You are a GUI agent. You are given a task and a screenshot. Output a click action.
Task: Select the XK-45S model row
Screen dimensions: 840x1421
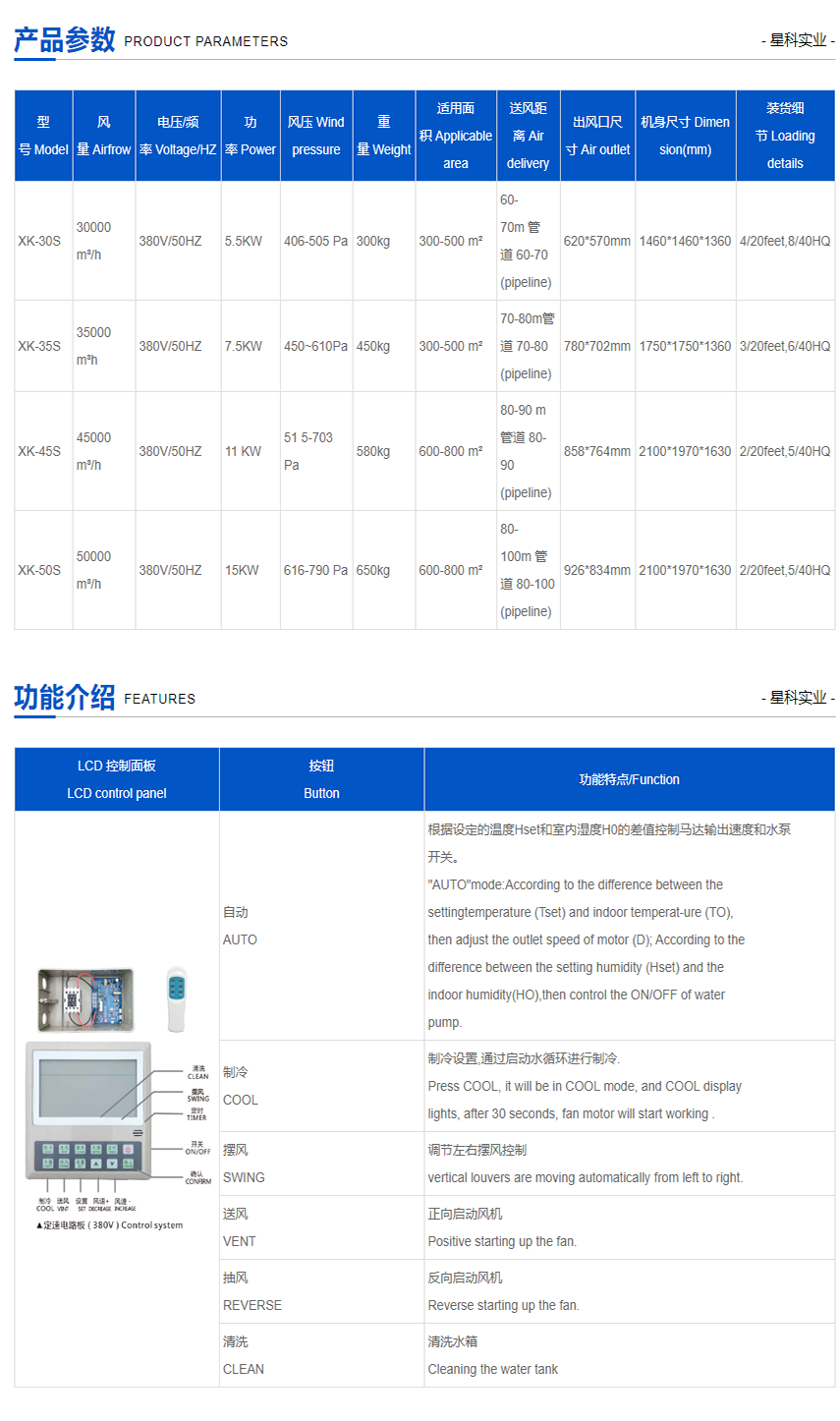[41, 450]
